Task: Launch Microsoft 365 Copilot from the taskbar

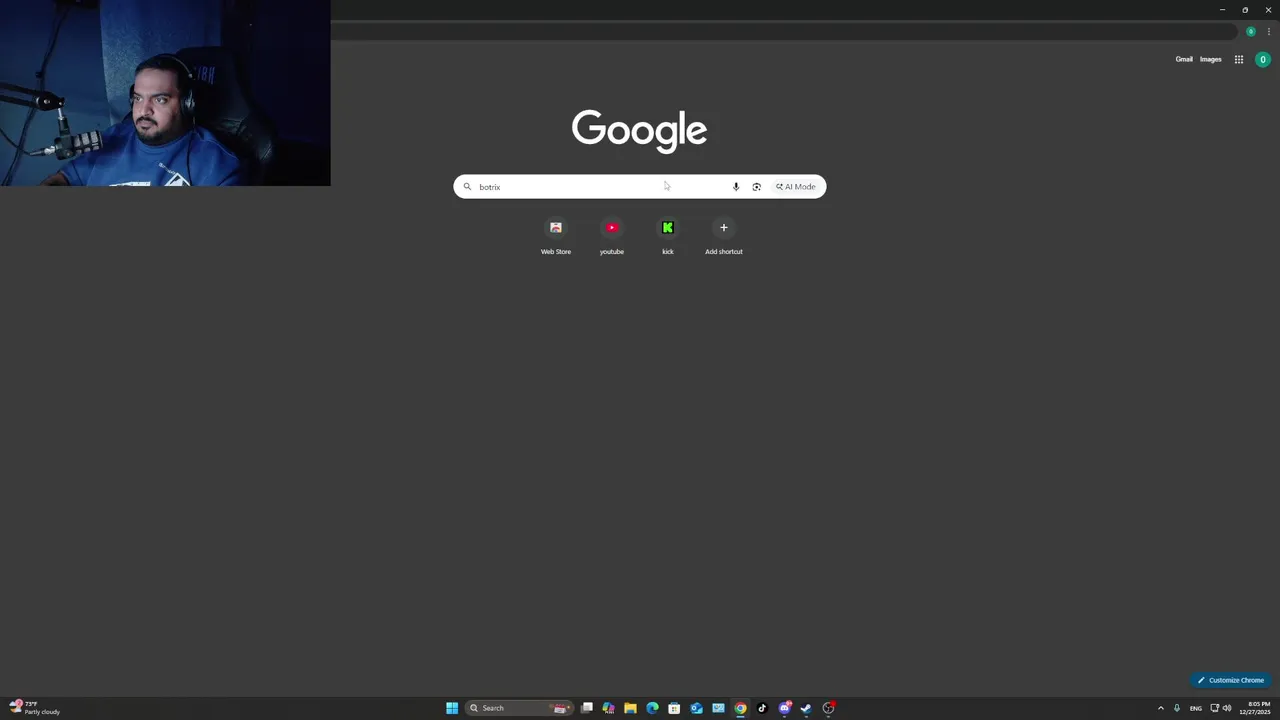Action: click(x=608, y=708)
